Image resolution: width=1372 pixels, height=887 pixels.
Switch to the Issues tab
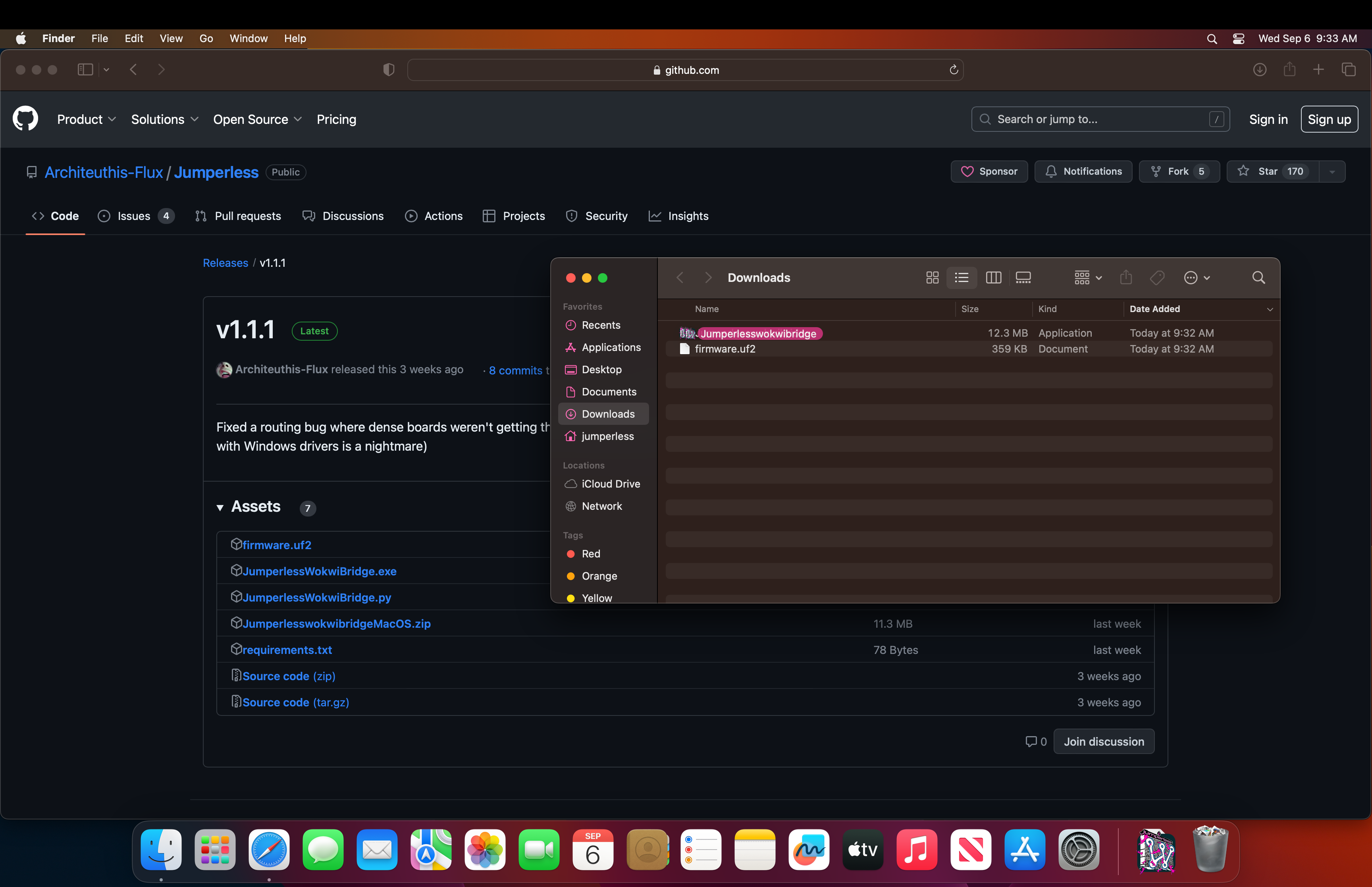coord(134,216)
